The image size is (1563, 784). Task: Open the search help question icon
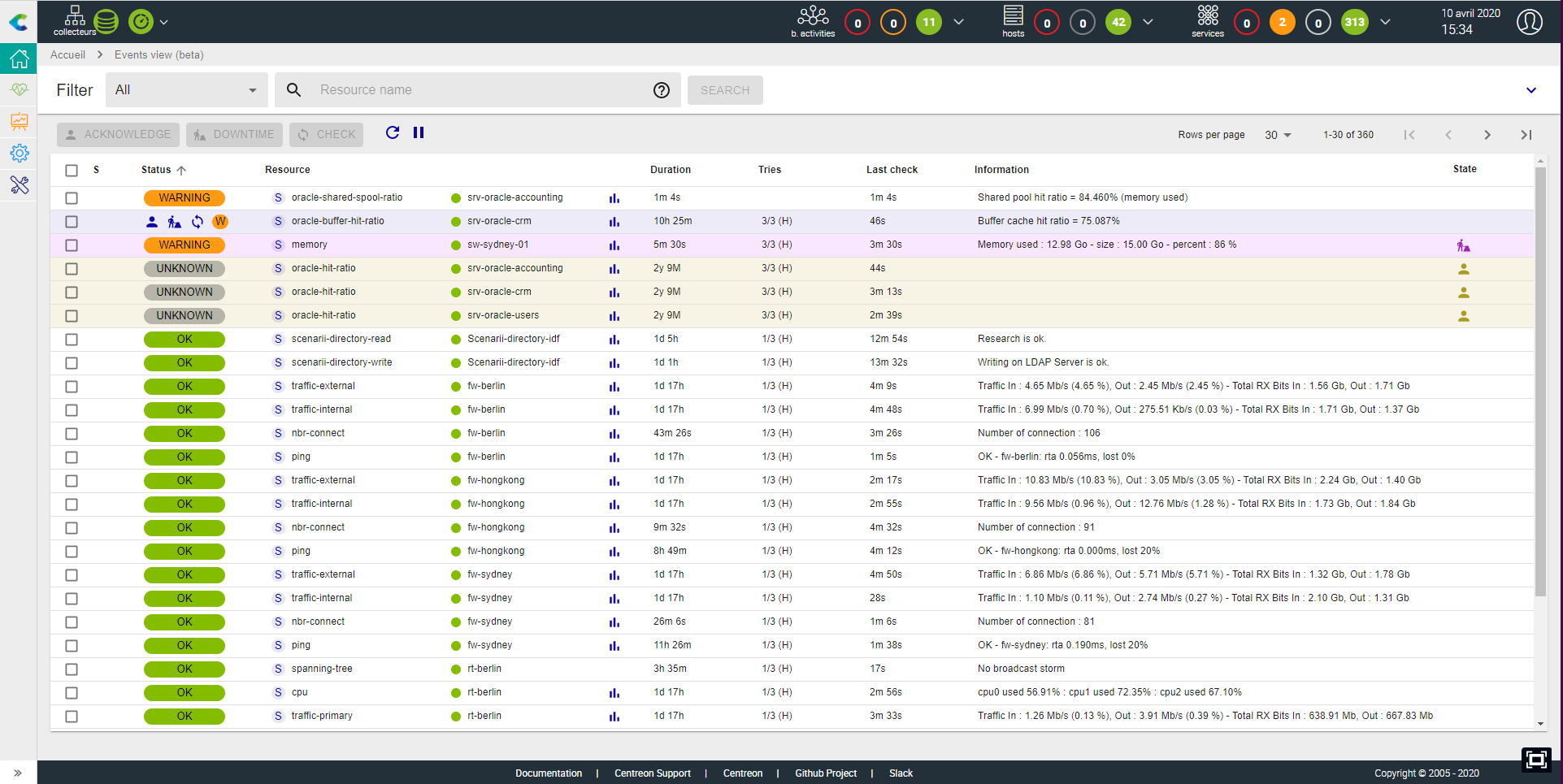click(662, 90)
